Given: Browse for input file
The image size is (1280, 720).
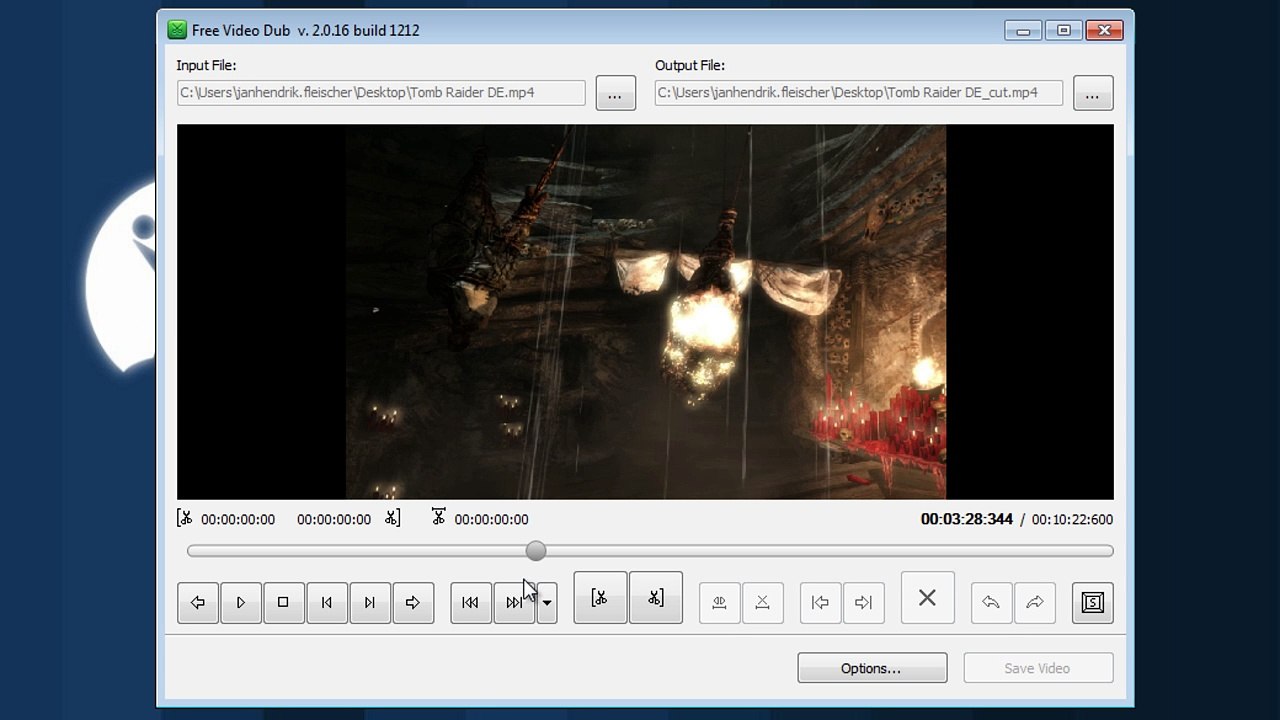Looking at the screenshot, I should pos(615,93).
